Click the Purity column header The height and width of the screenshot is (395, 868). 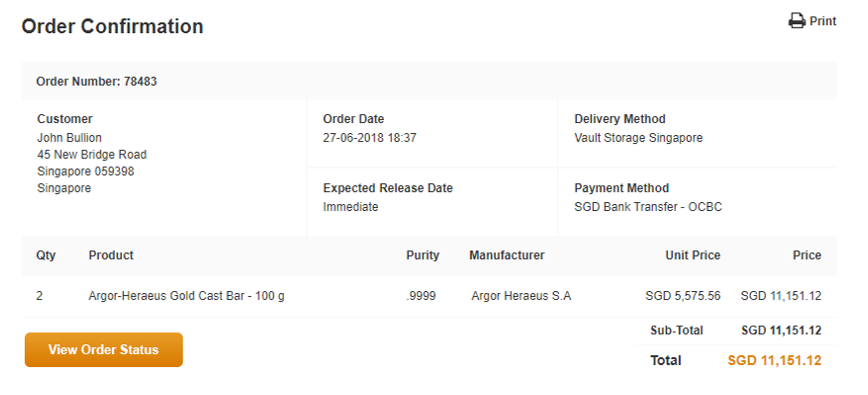pyautogui.click(x=422, y=255)
